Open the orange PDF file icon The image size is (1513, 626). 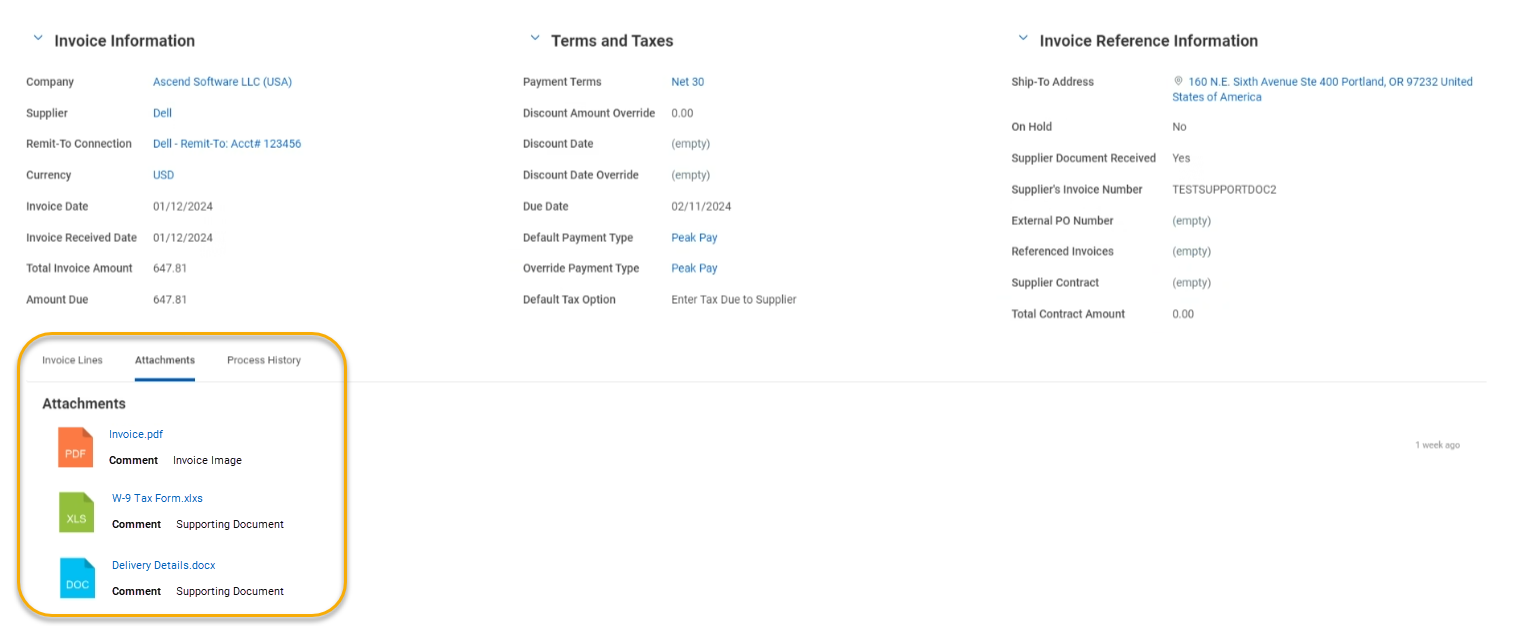(76, 447)
